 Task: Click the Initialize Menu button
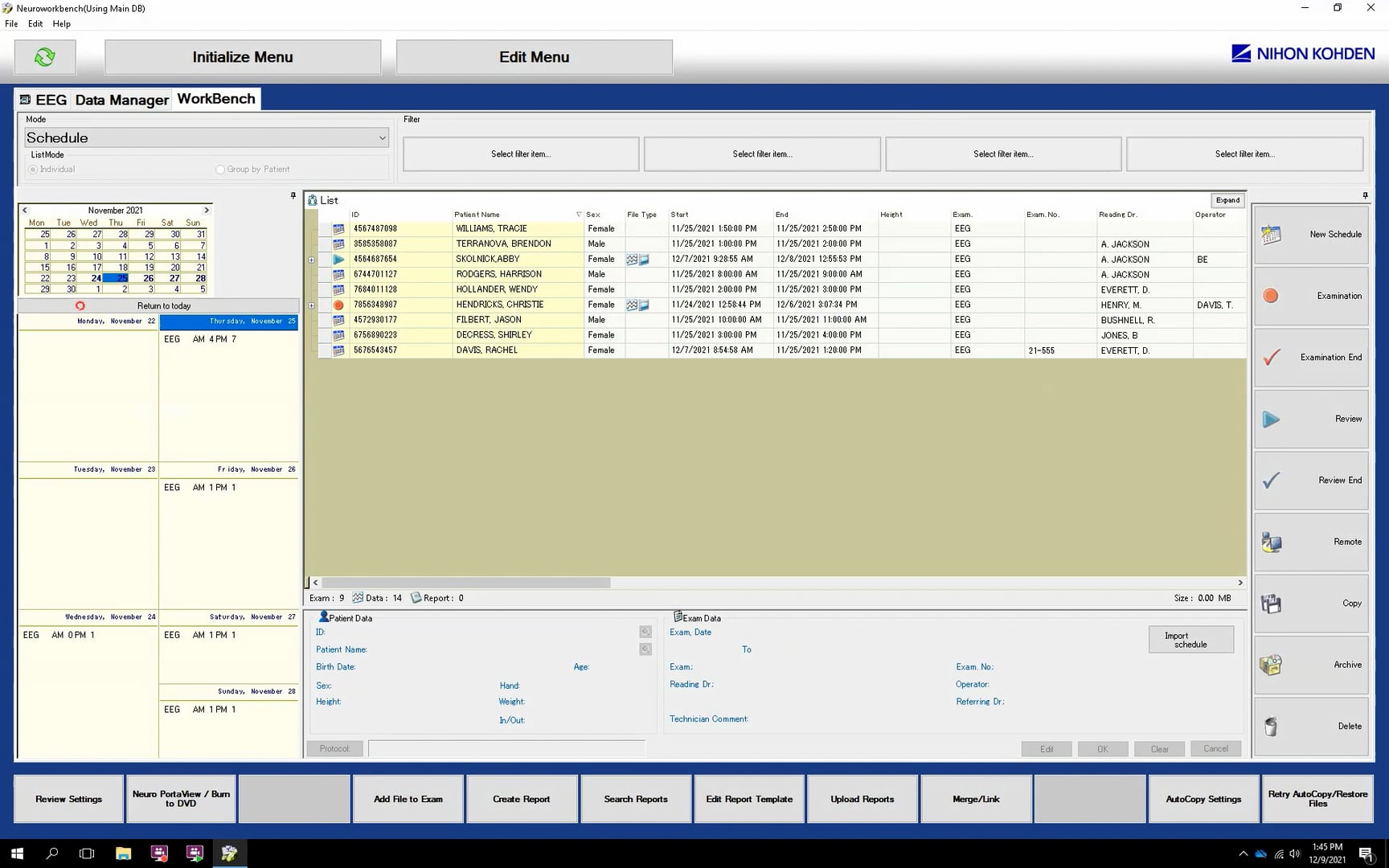pos(243,57)
